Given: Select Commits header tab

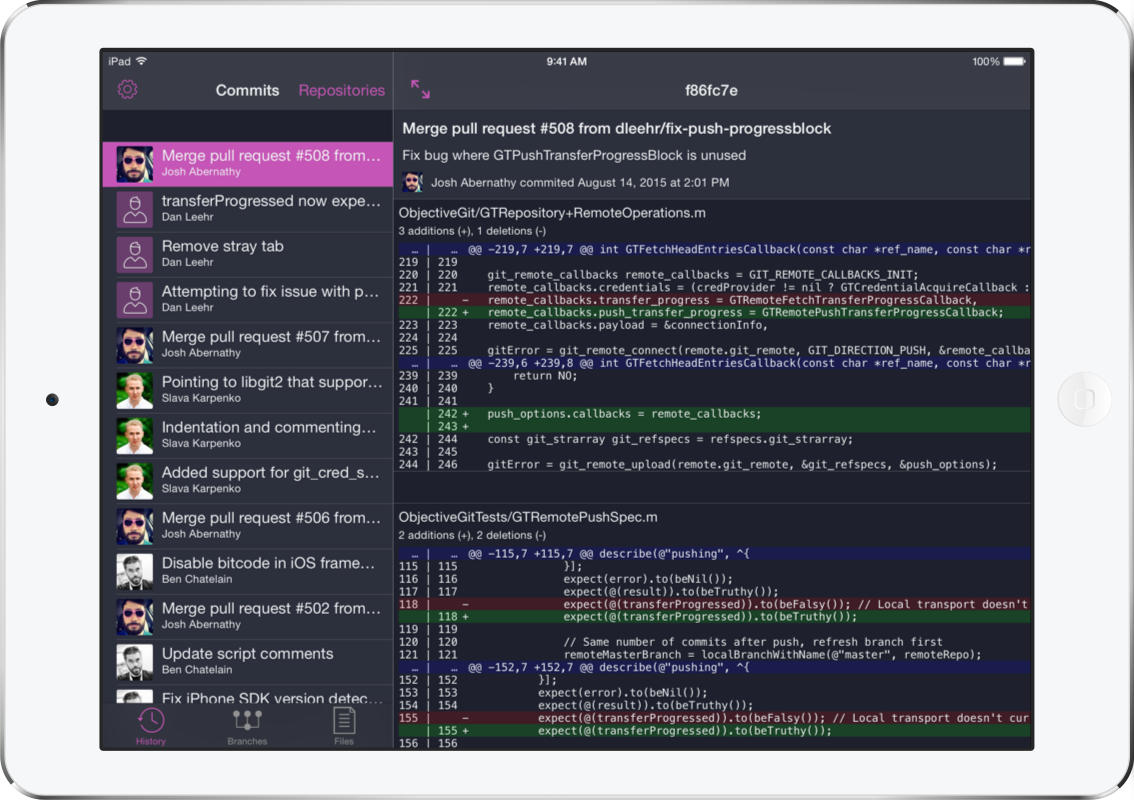Looking at the screenshot, I should (x=247, y=90).
